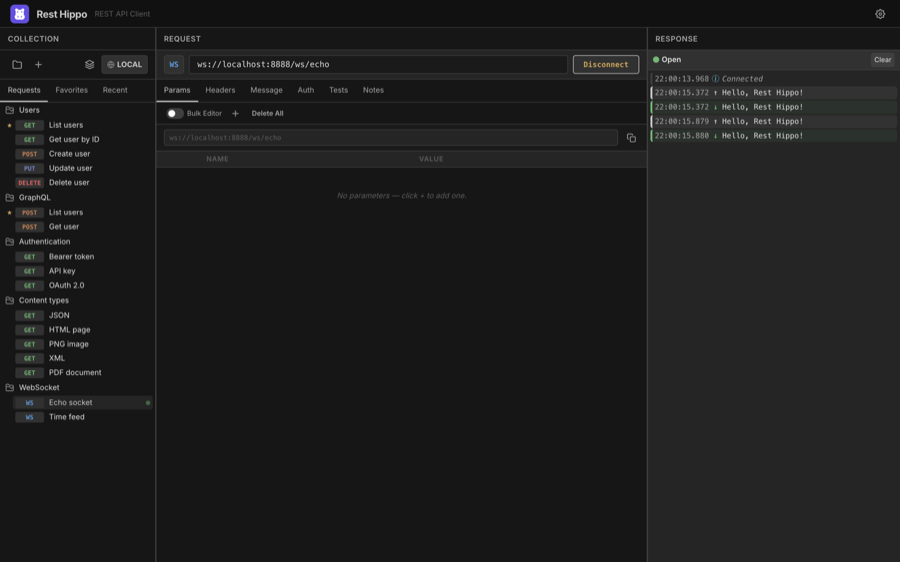Select the received message at 22:00:15.880
Viewport: 900px width, 562px height.
(x=773, y=135)
